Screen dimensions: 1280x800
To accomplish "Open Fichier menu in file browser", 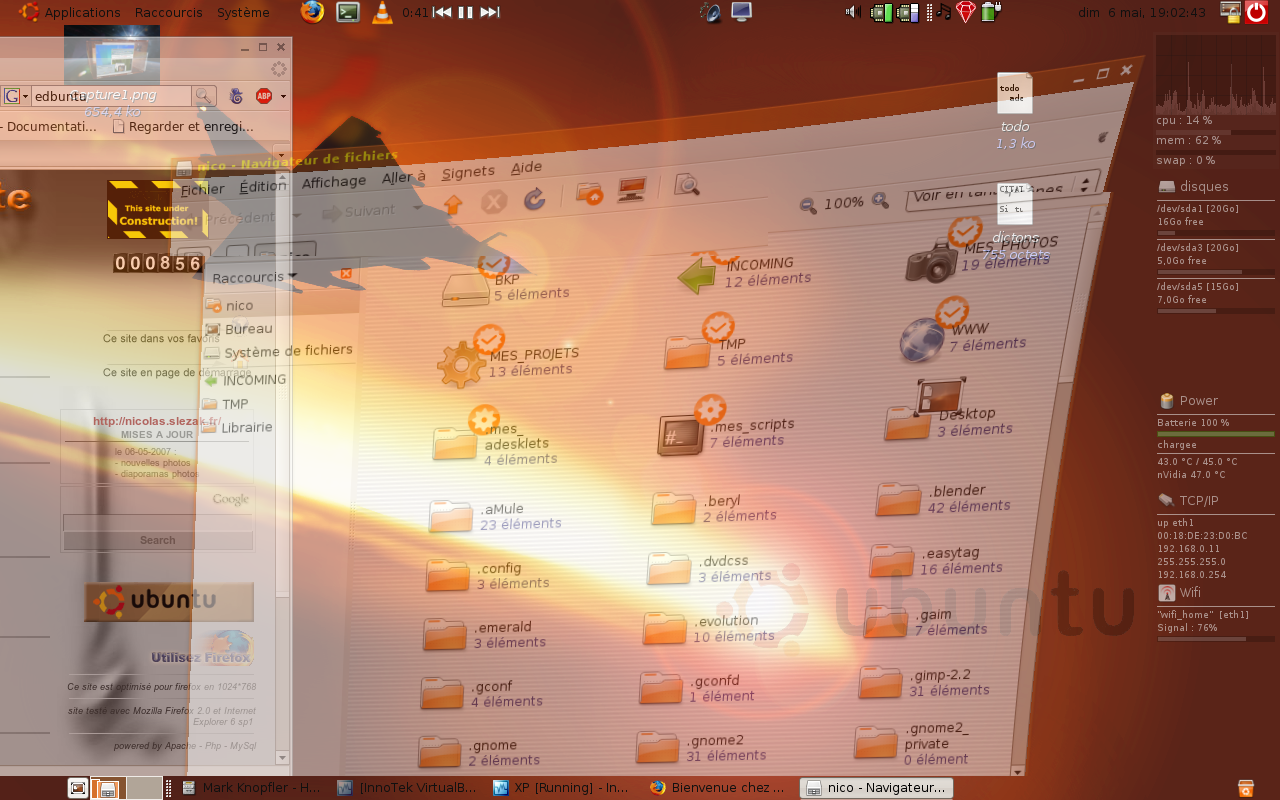I will [x=203, y=189].
